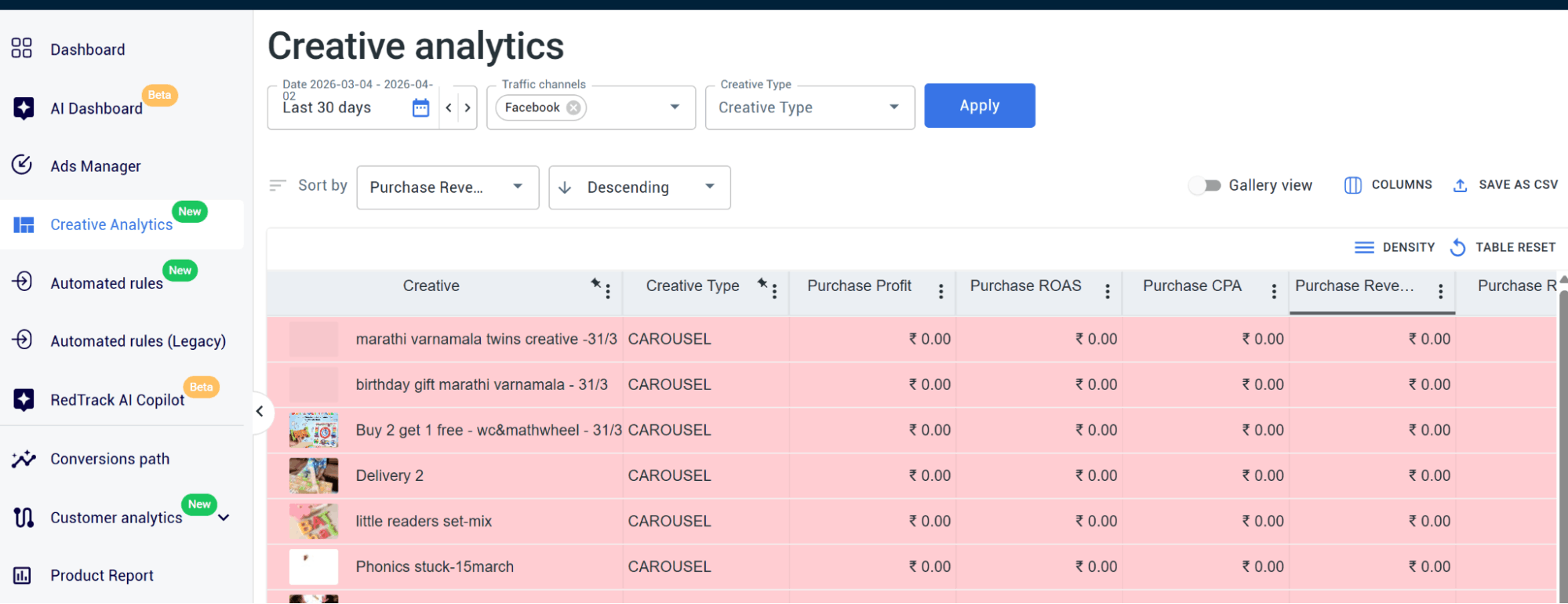Click the AI Dashboard sparkle icon
This screenshot has width=1568, height=604.
click(24, 108)
